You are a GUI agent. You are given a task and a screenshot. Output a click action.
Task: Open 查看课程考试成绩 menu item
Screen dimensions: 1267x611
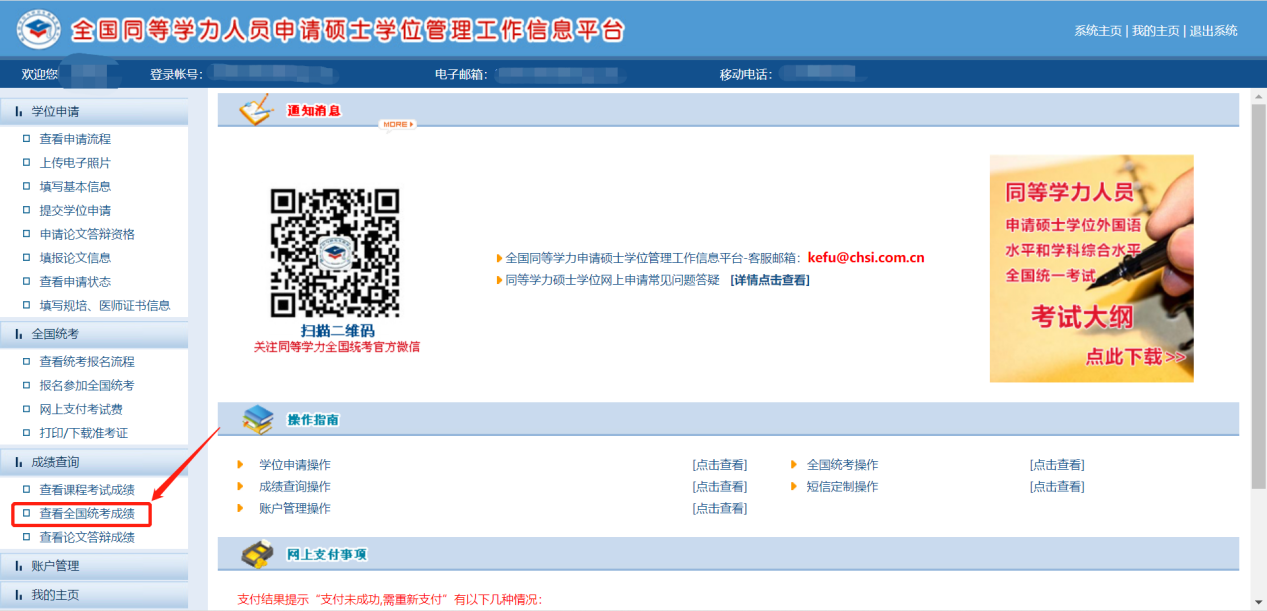coord(87,490)
